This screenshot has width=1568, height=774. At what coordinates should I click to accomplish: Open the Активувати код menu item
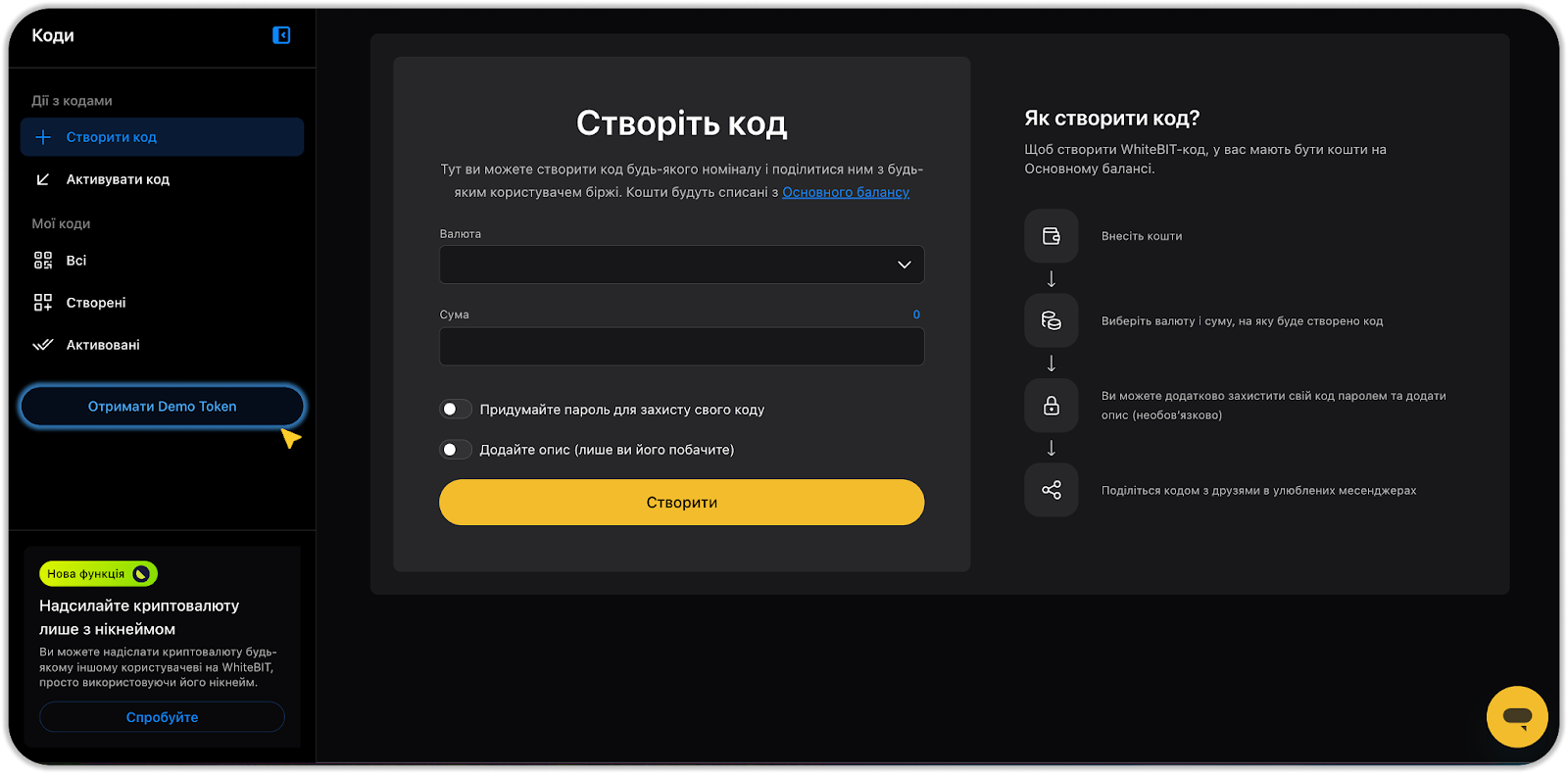tap(118, 179)
